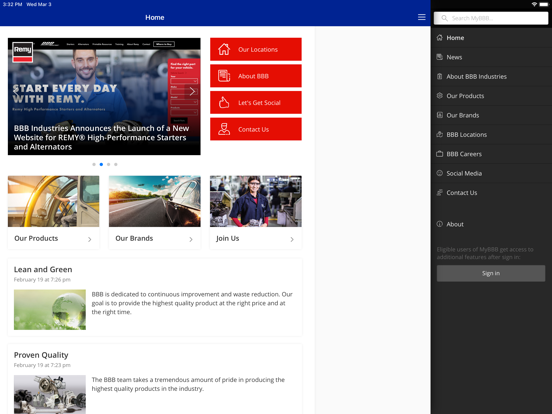The height and width of the screenshot is (414, 552).
Task: Click the About info icon in sidebar
Action: coord(439,224)
